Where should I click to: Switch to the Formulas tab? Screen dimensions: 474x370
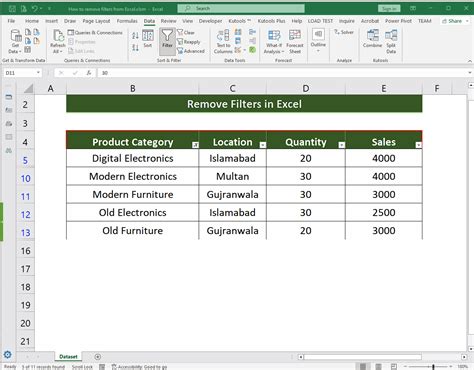[127, 21]
